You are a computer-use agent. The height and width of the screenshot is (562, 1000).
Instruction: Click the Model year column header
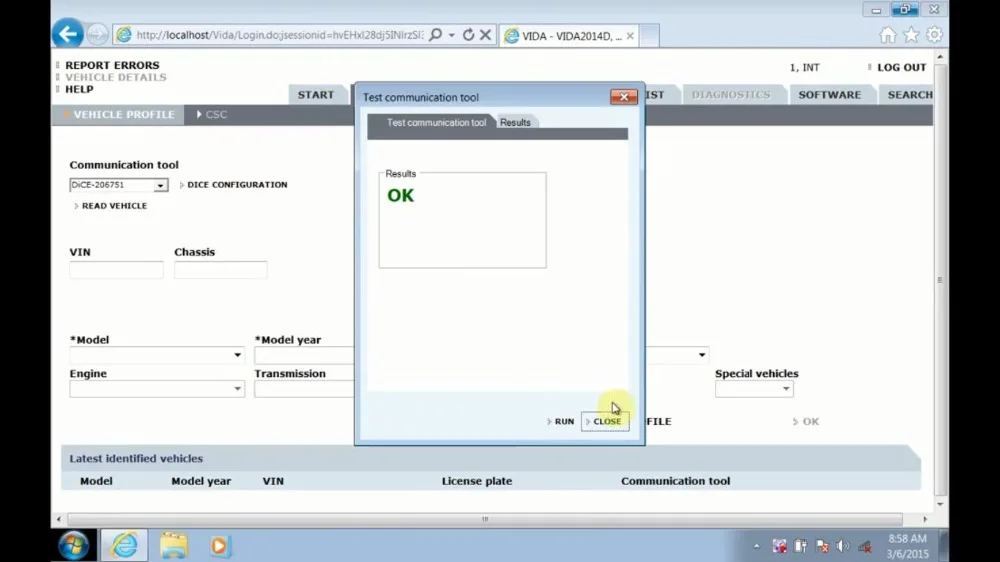click(x=201, y=481)
